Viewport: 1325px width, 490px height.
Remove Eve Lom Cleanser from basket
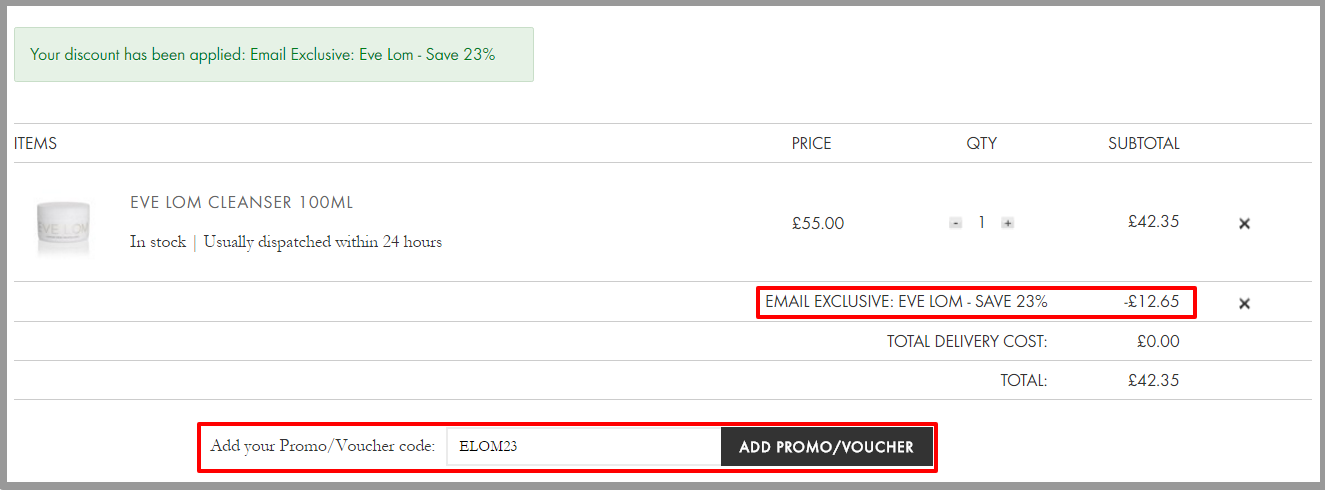pyautogui.click(x=1244, y=224)
